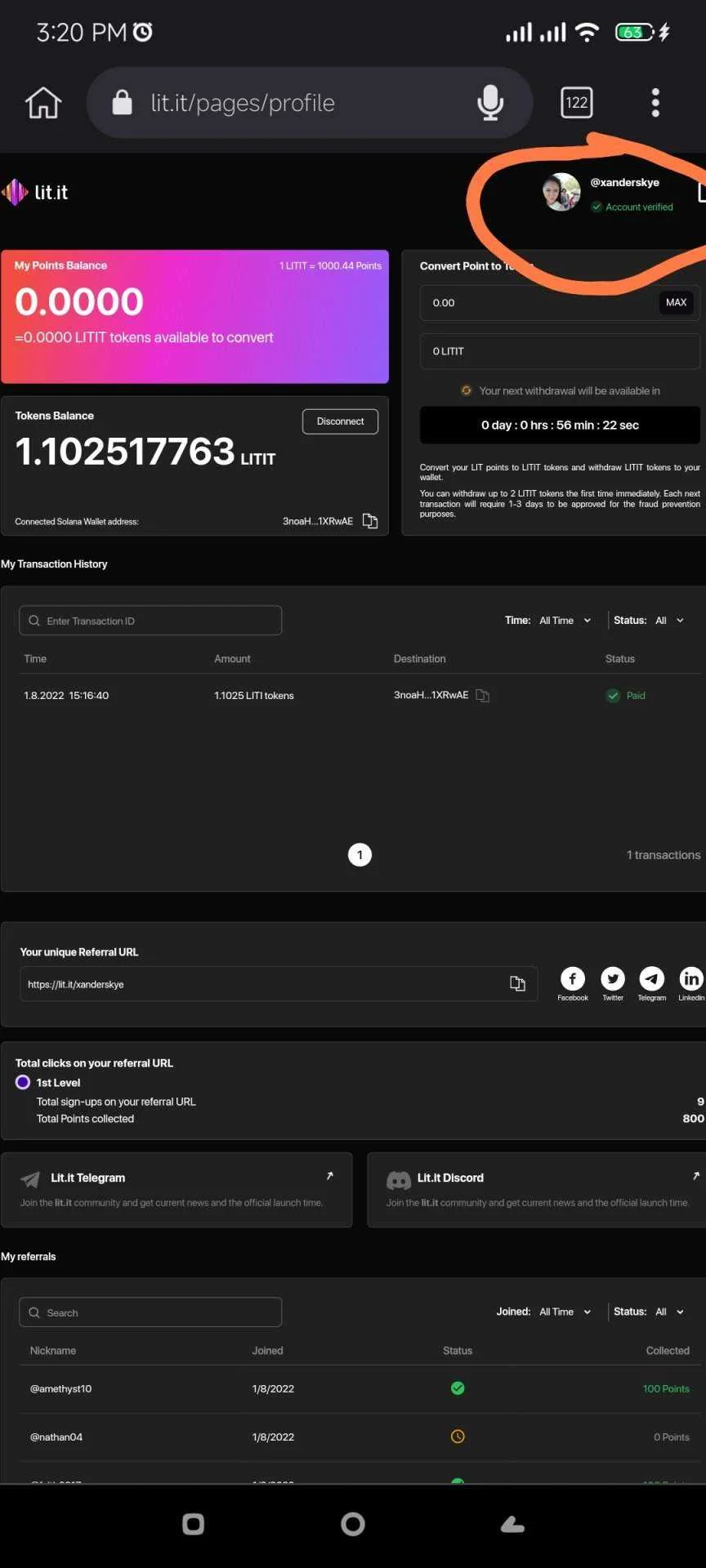Go to transaction page 1
The width and height of the screenshot is (706, 1568).
coord(360,855)
